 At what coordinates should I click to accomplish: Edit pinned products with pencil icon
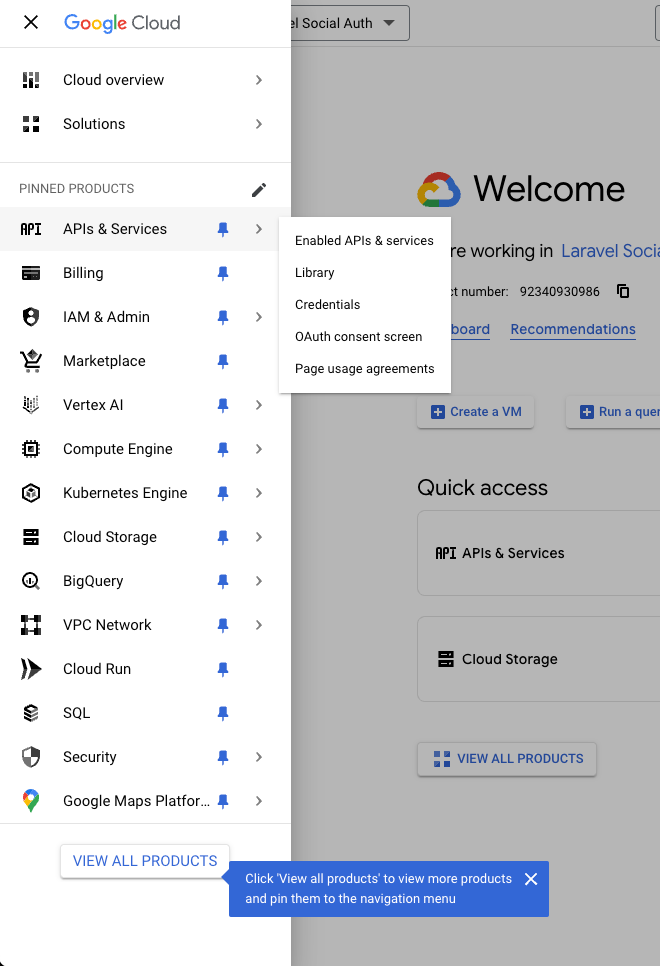[259, 190]
